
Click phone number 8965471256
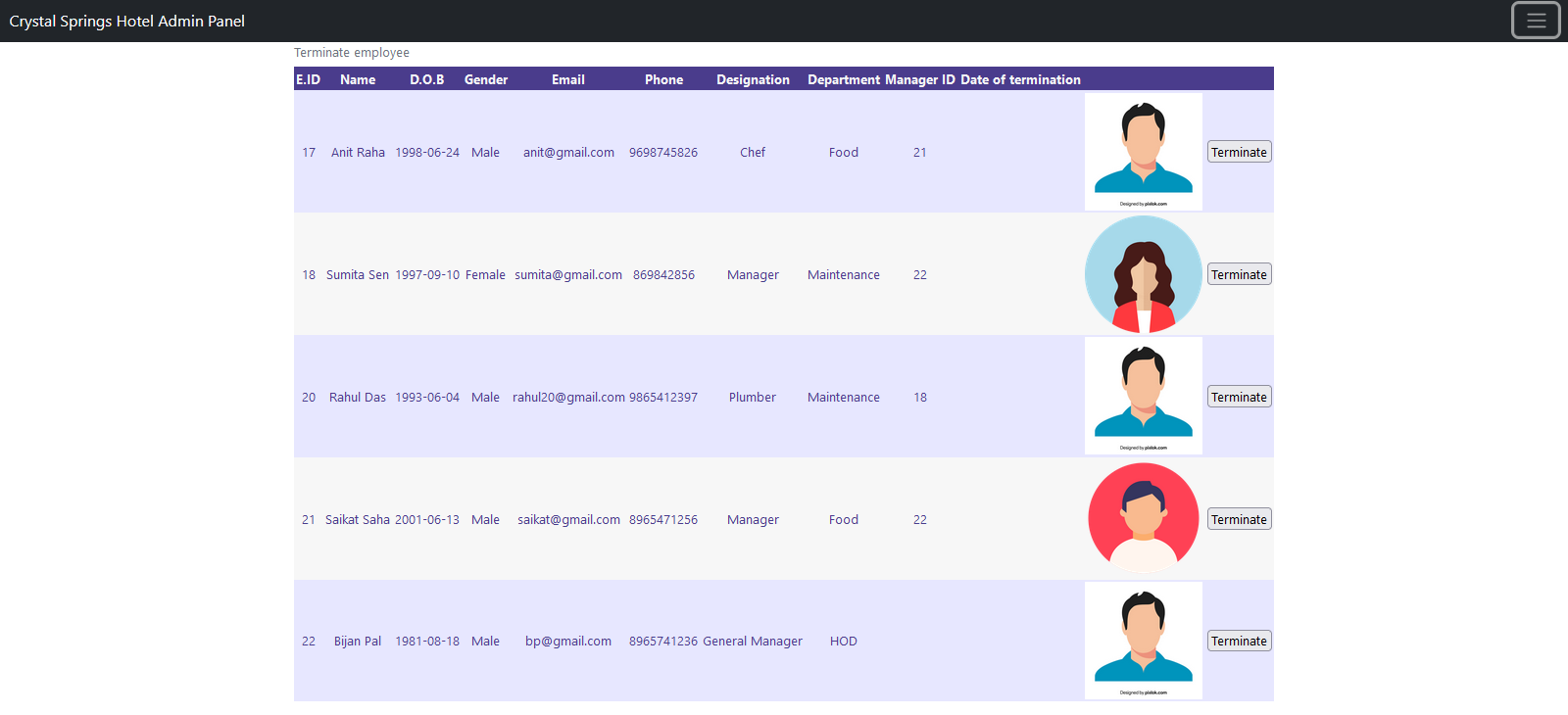pyautogui.click(x=663, y=519)
